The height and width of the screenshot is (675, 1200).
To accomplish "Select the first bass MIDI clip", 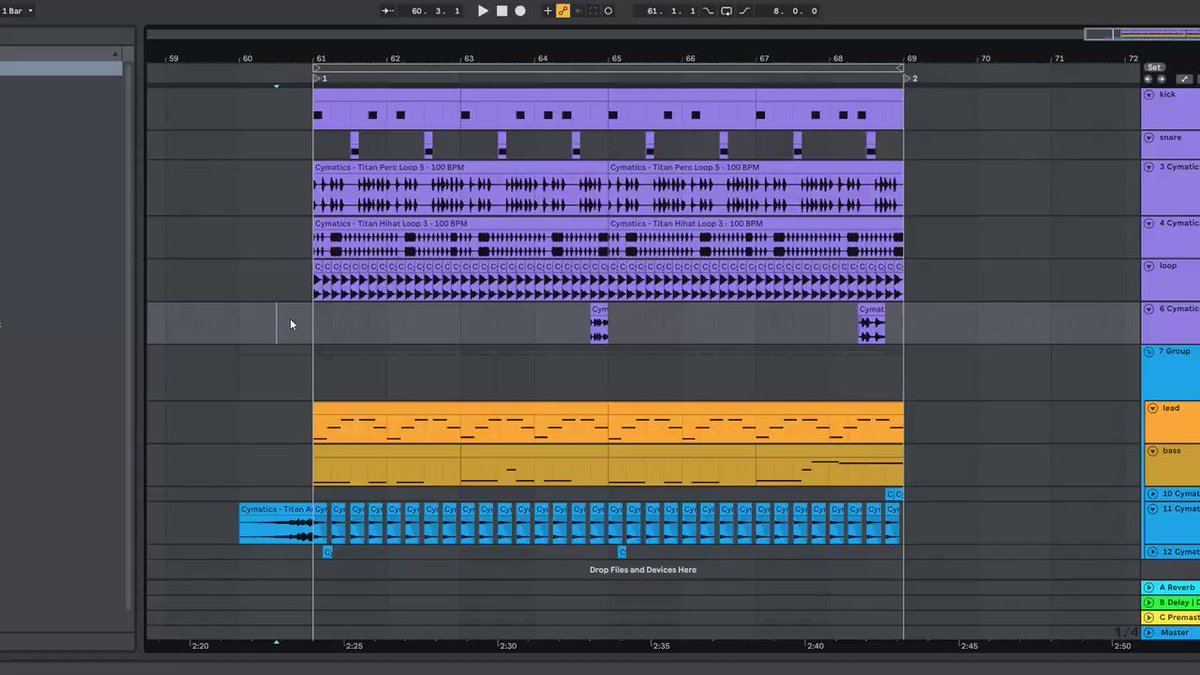I will [386, 465].
